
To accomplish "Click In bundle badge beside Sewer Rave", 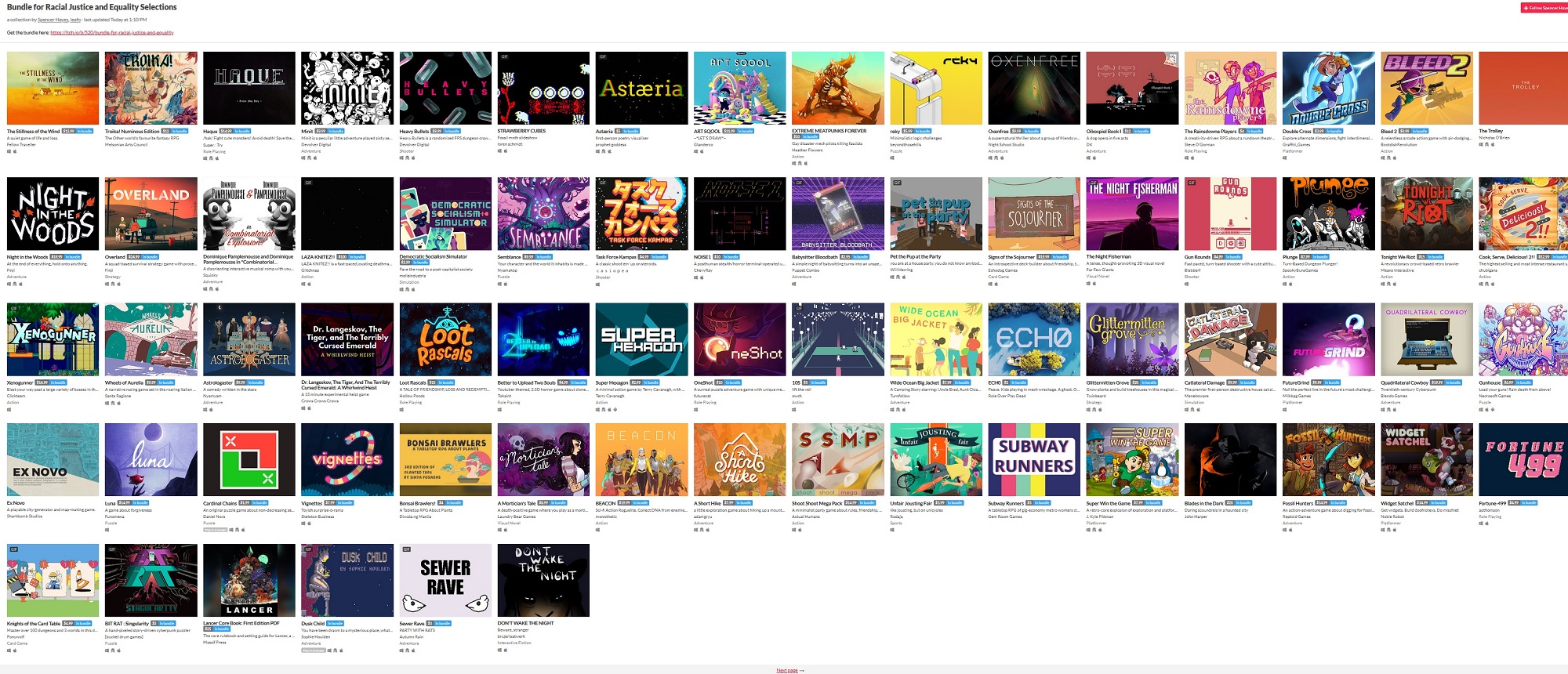I will 443,624.
